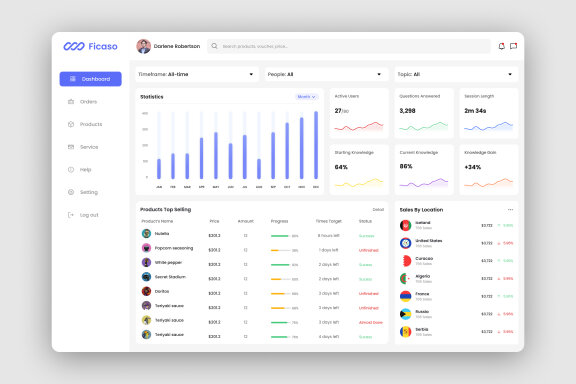Click the Sales By Location heading
The height and width of the screenshot is (384, 576).
tap(421, 210)
